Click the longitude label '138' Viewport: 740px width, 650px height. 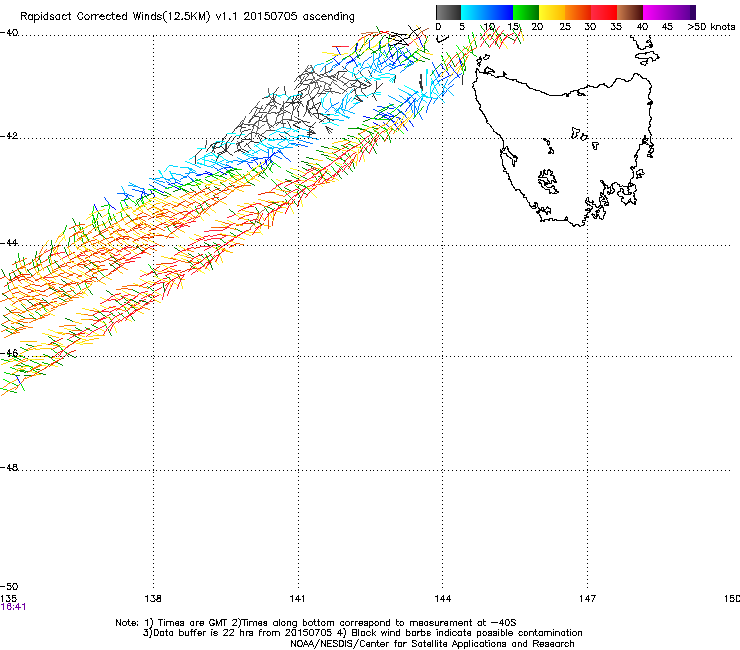click(153, 599)
